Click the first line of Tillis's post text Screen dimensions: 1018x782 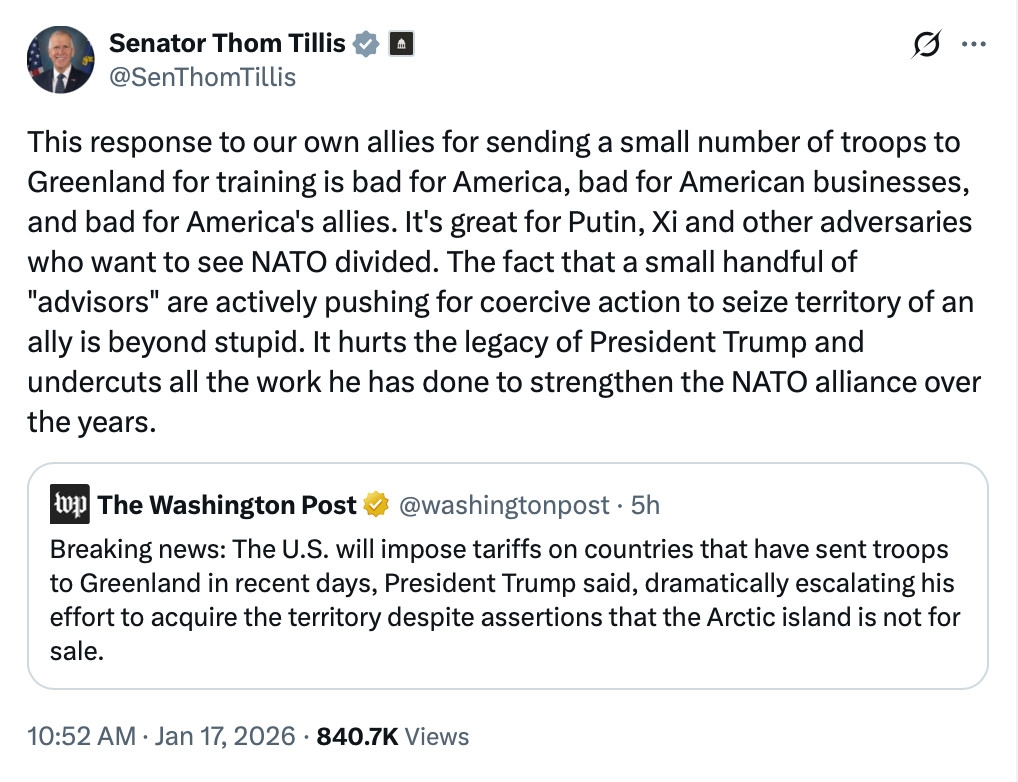point(494,142)
